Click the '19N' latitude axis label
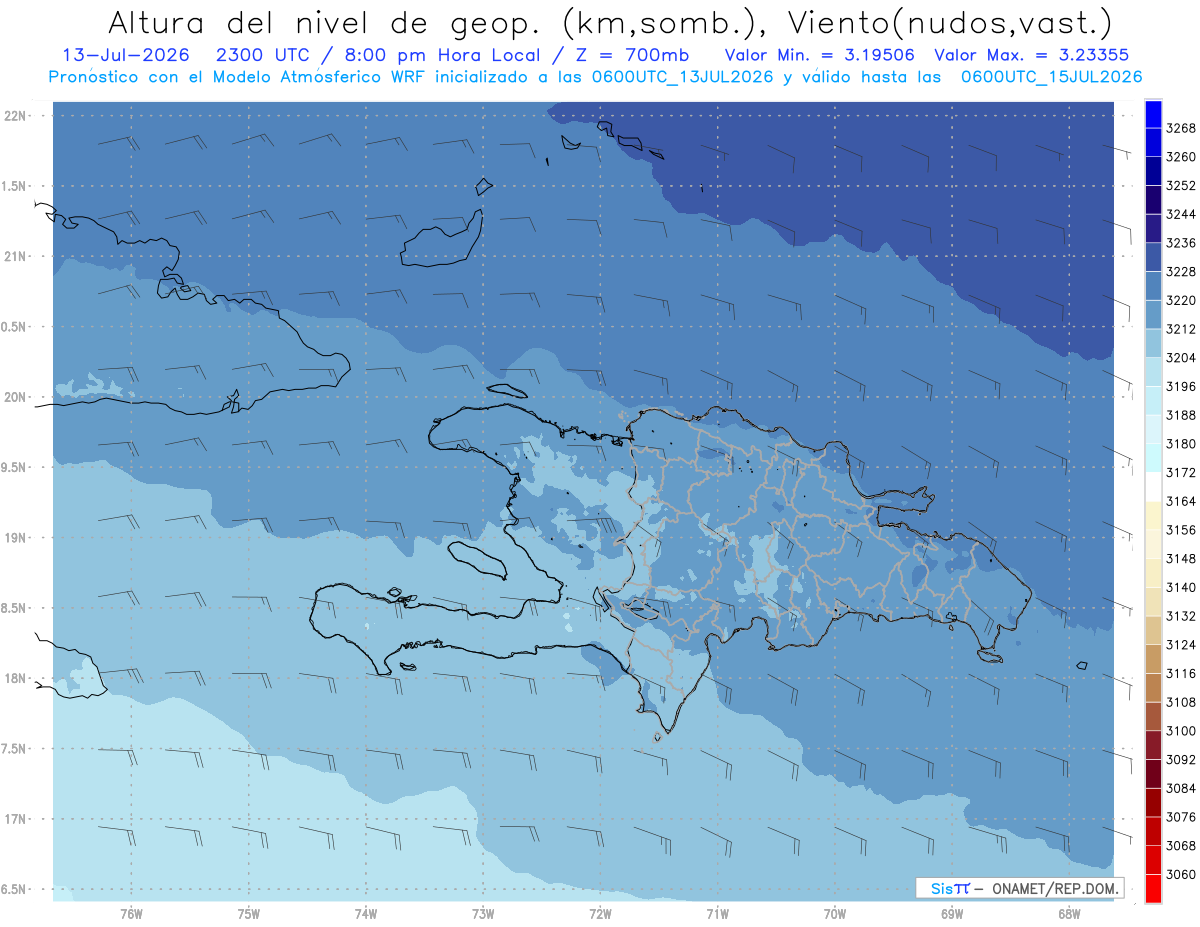 point(15,538)
